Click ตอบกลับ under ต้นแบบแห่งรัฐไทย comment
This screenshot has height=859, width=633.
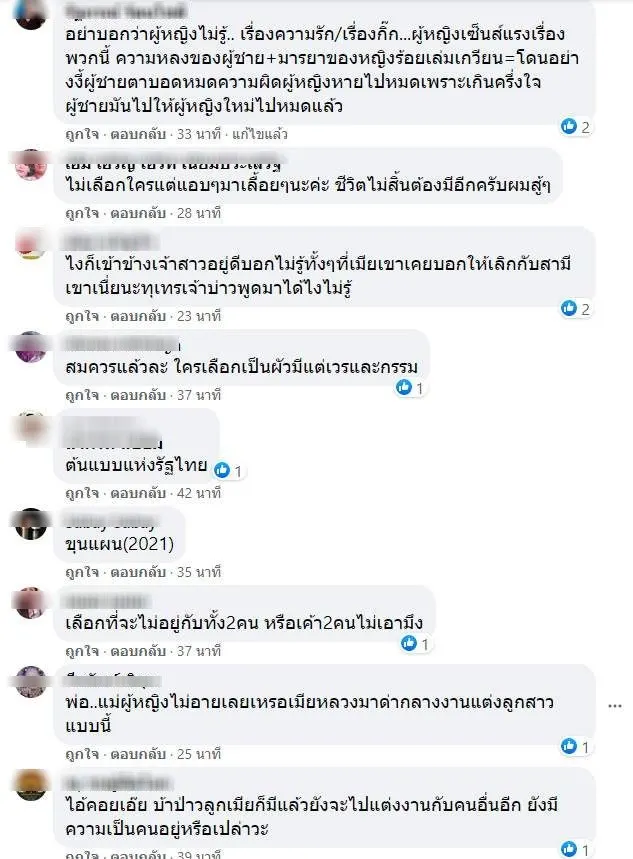[138, 494]
